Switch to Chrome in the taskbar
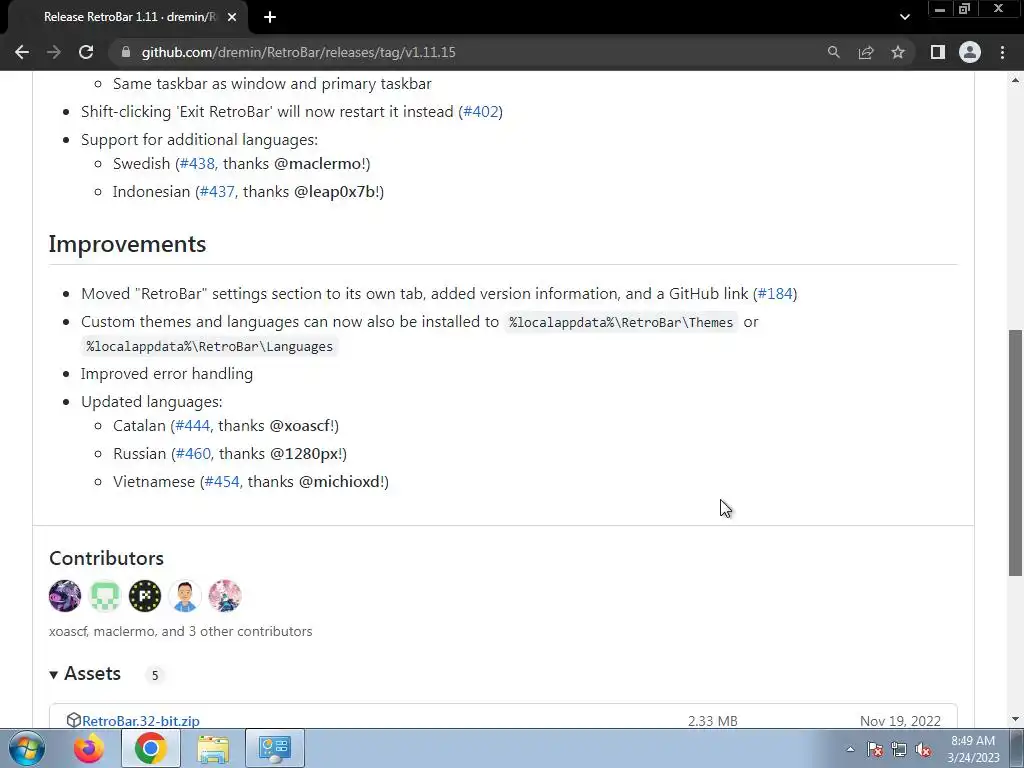 click(x=151, y=748)
